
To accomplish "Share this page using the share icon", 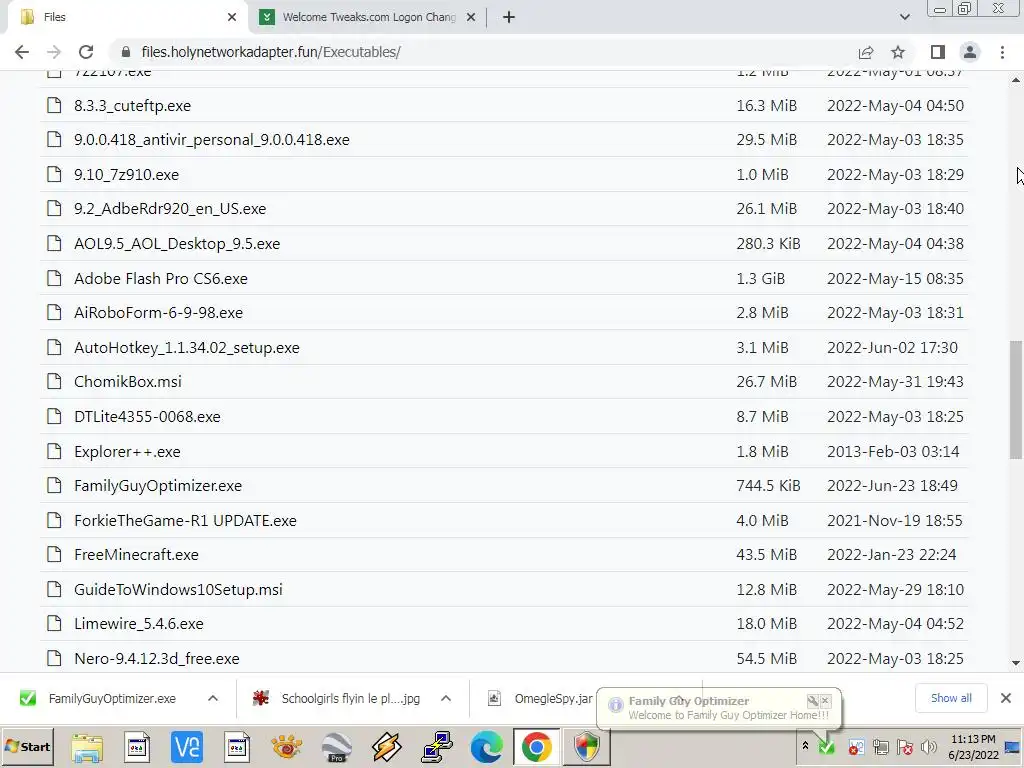I will coord(866,52).
